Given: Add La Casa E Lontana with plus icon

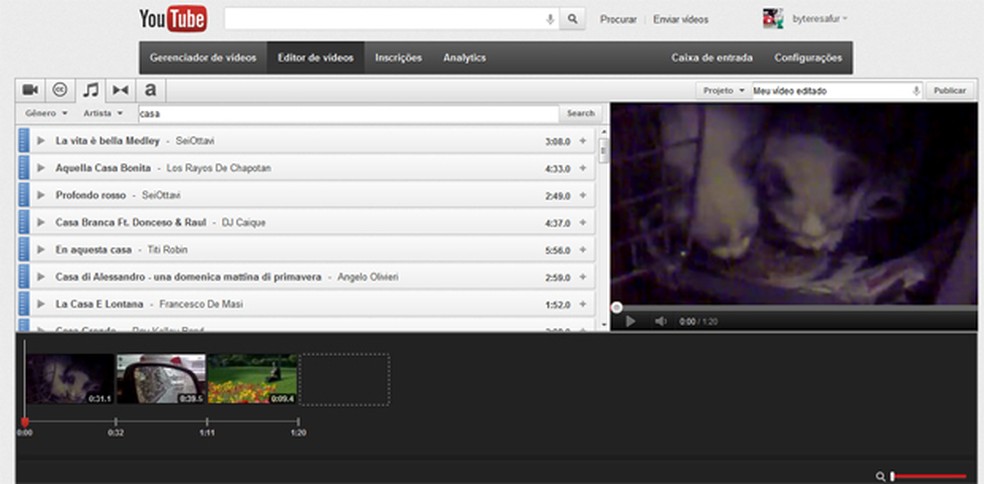Looking at the screenshot, I should [x=582, y=304].
